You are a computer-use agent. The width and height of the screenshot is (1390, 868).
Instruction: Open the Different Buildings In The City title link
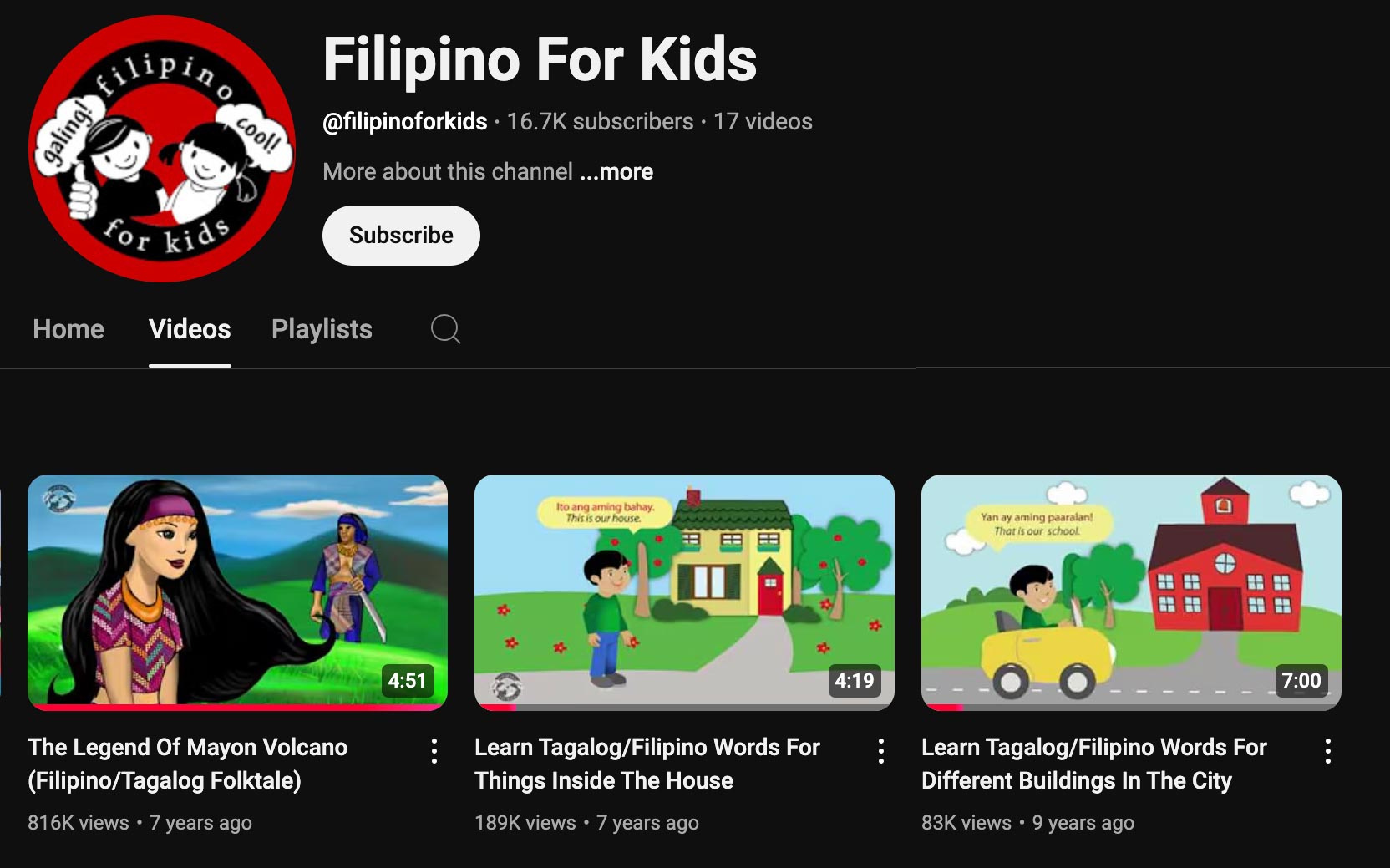coord(1094,764)
